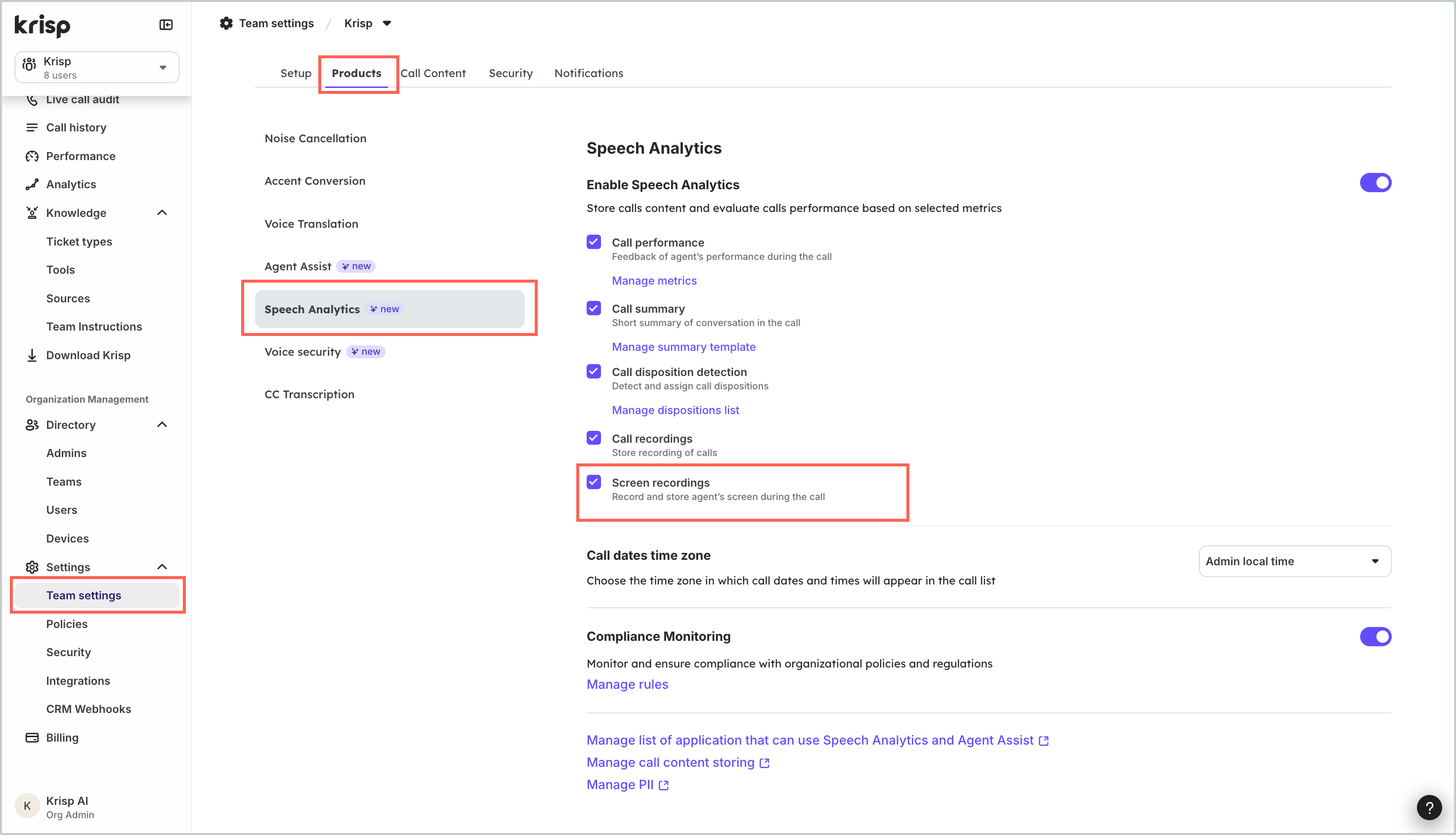Image resolution: width=1456 pixels, height=835 pixels.
Task: Open the Security tab
Action: click(x=511, y=74)
